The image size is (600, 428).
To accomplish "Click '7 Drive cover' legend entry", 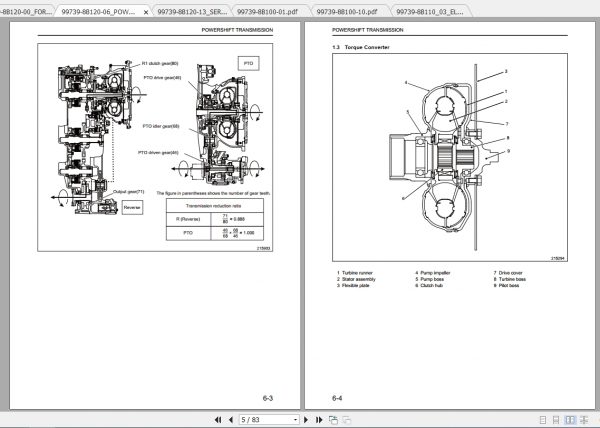I will pyautogui.click(x=508, y=273).
